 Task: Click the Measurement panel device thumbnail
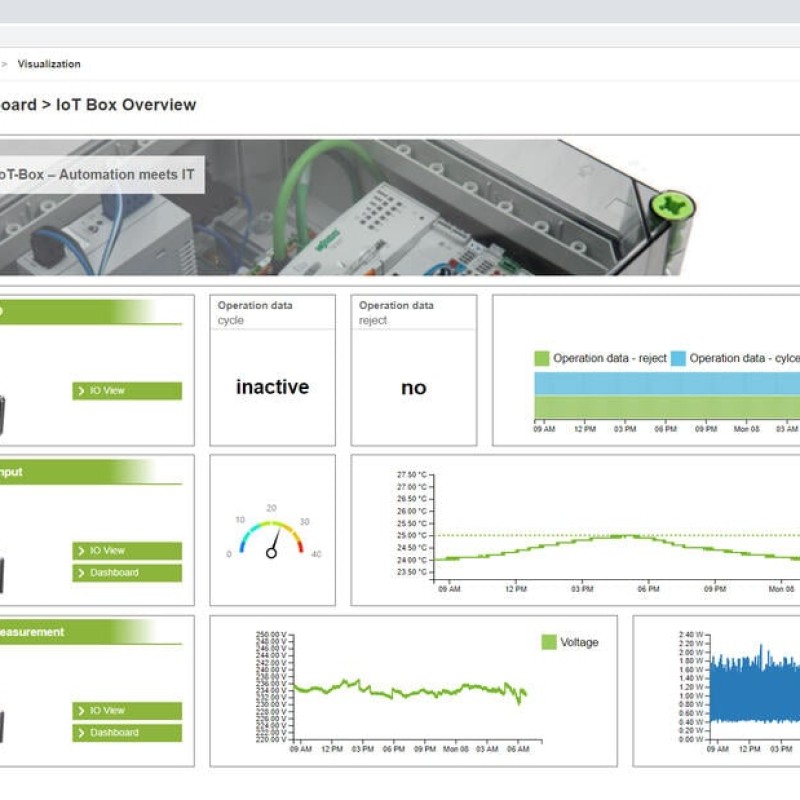(x=4, y=725)
